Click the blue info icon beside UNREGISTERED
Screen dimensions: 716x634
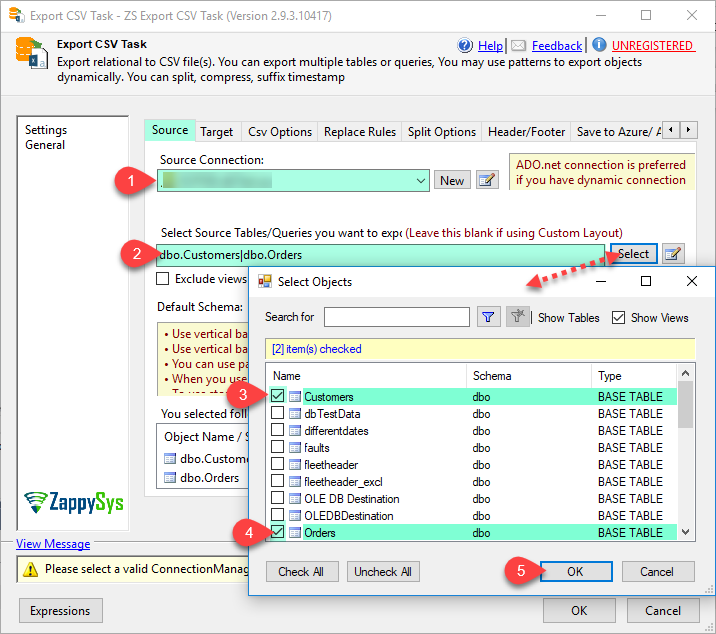click(x=599, y=45)
